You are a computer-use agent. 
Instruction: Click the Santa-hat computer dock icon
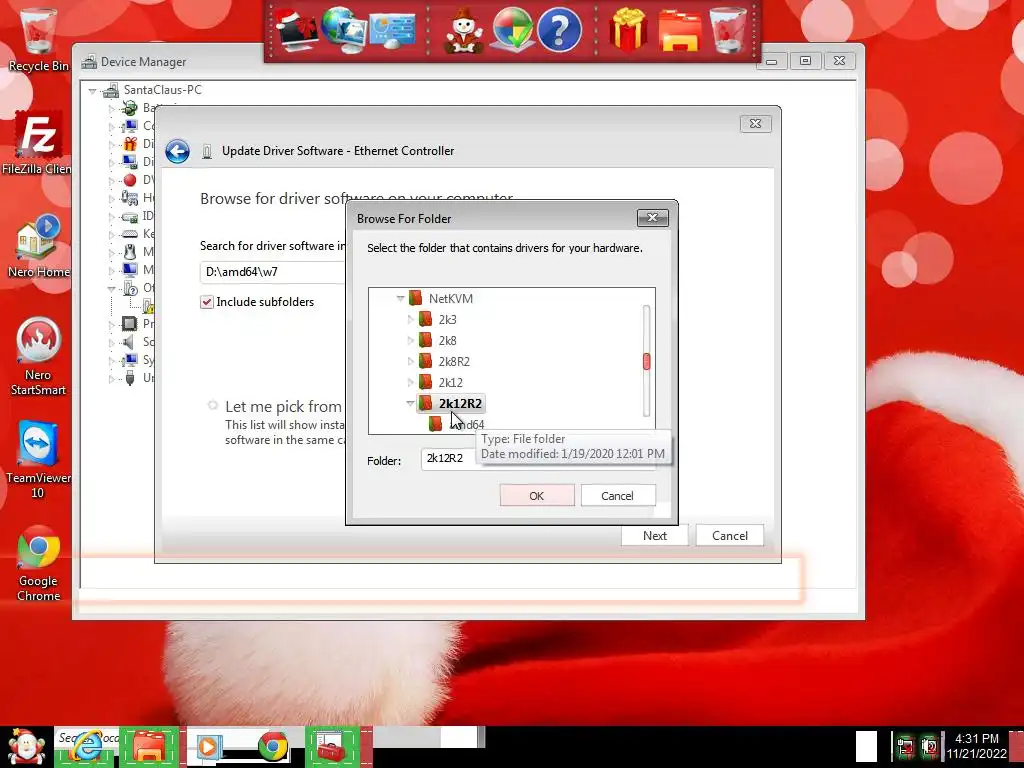coord(296,29)
